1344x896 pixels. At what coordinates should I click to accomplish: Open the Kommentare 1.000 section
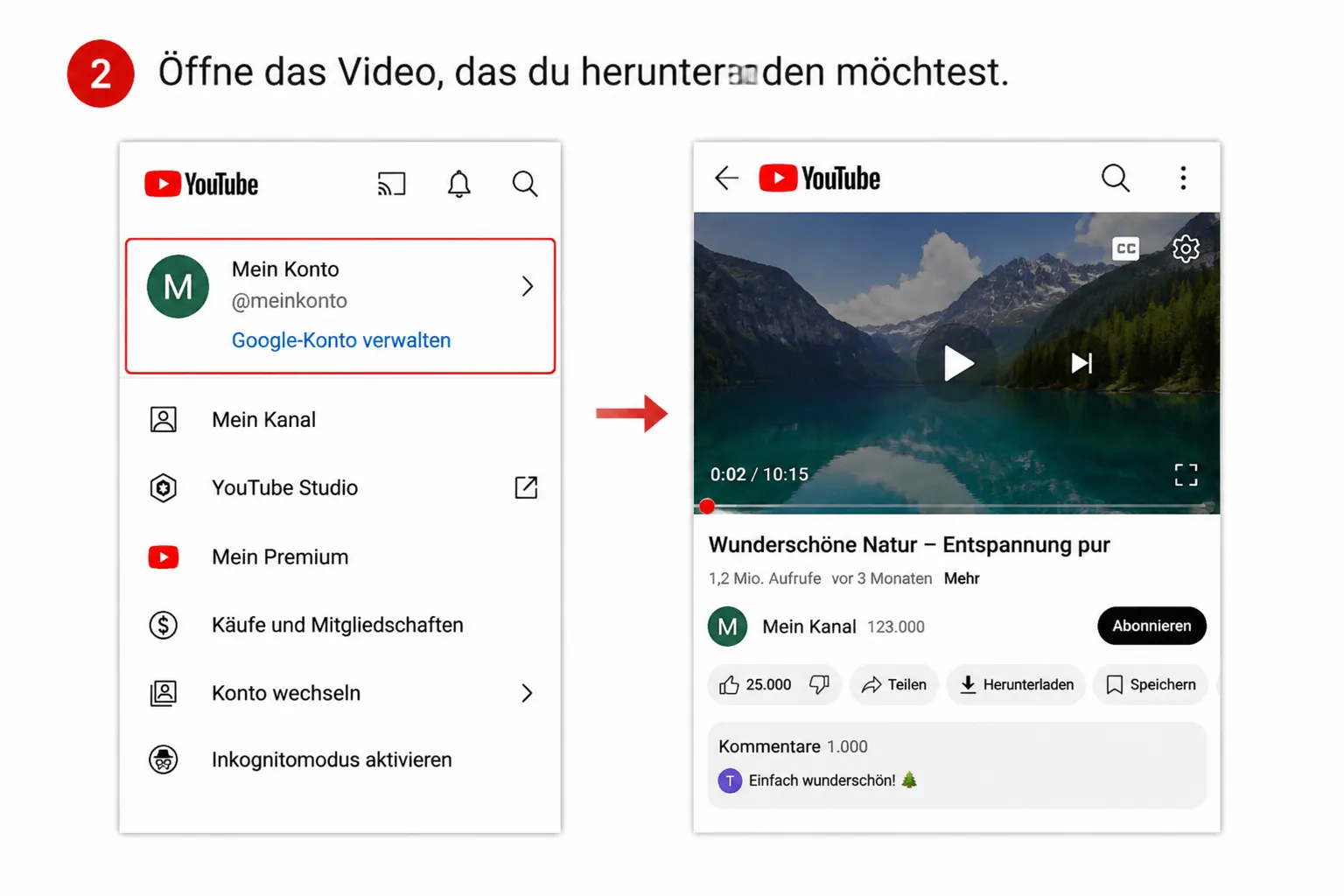956,765
